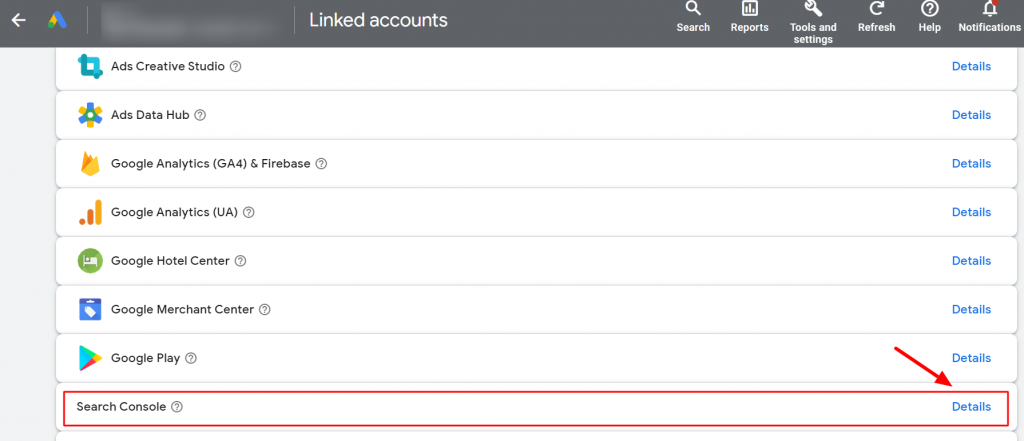Viewport: 1024px width, 441px height.
Task: Show help tooltip for Ads Data Hub
Action: (200, 115)
